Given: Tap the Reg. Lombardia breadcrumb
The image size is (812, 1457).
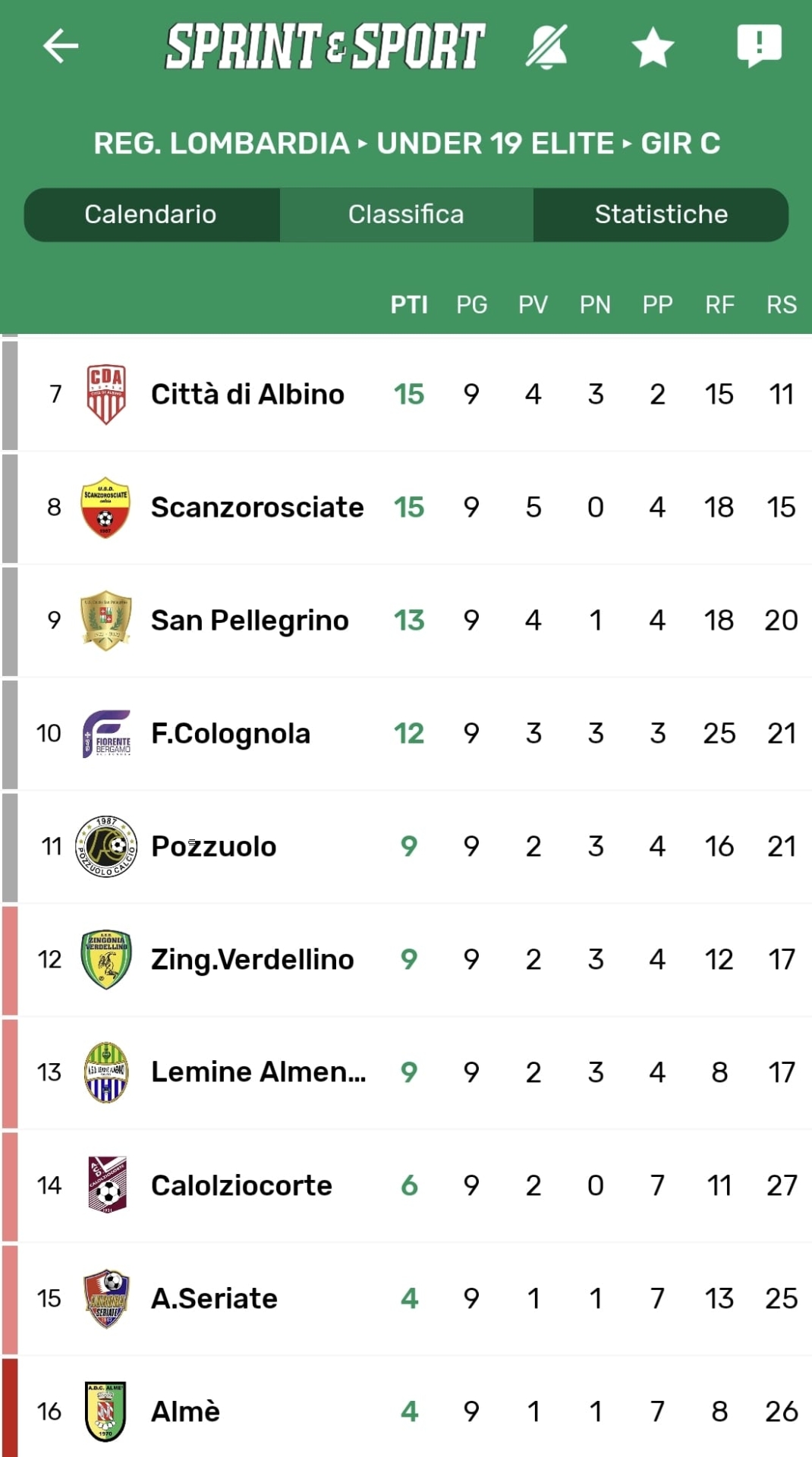Looking at the screenshot, I should pyautogui.click(x=221, y=143).
